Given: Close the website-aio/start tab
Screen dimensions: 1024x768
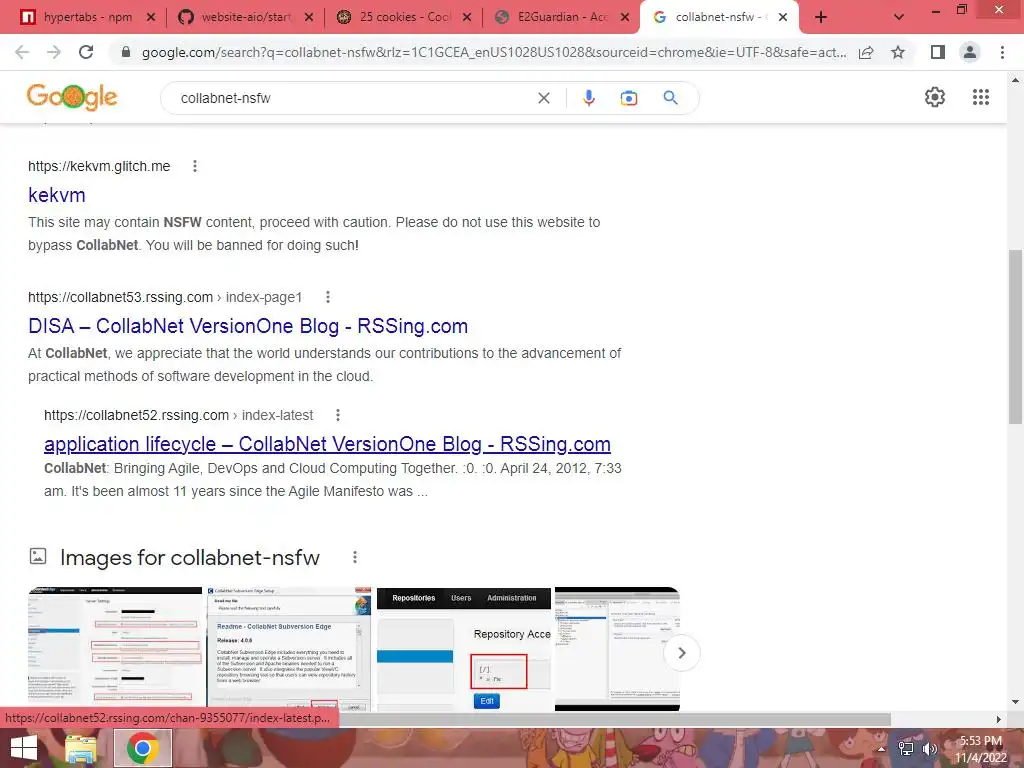Looking at the screenshot, I should click(x=309, y=18).
